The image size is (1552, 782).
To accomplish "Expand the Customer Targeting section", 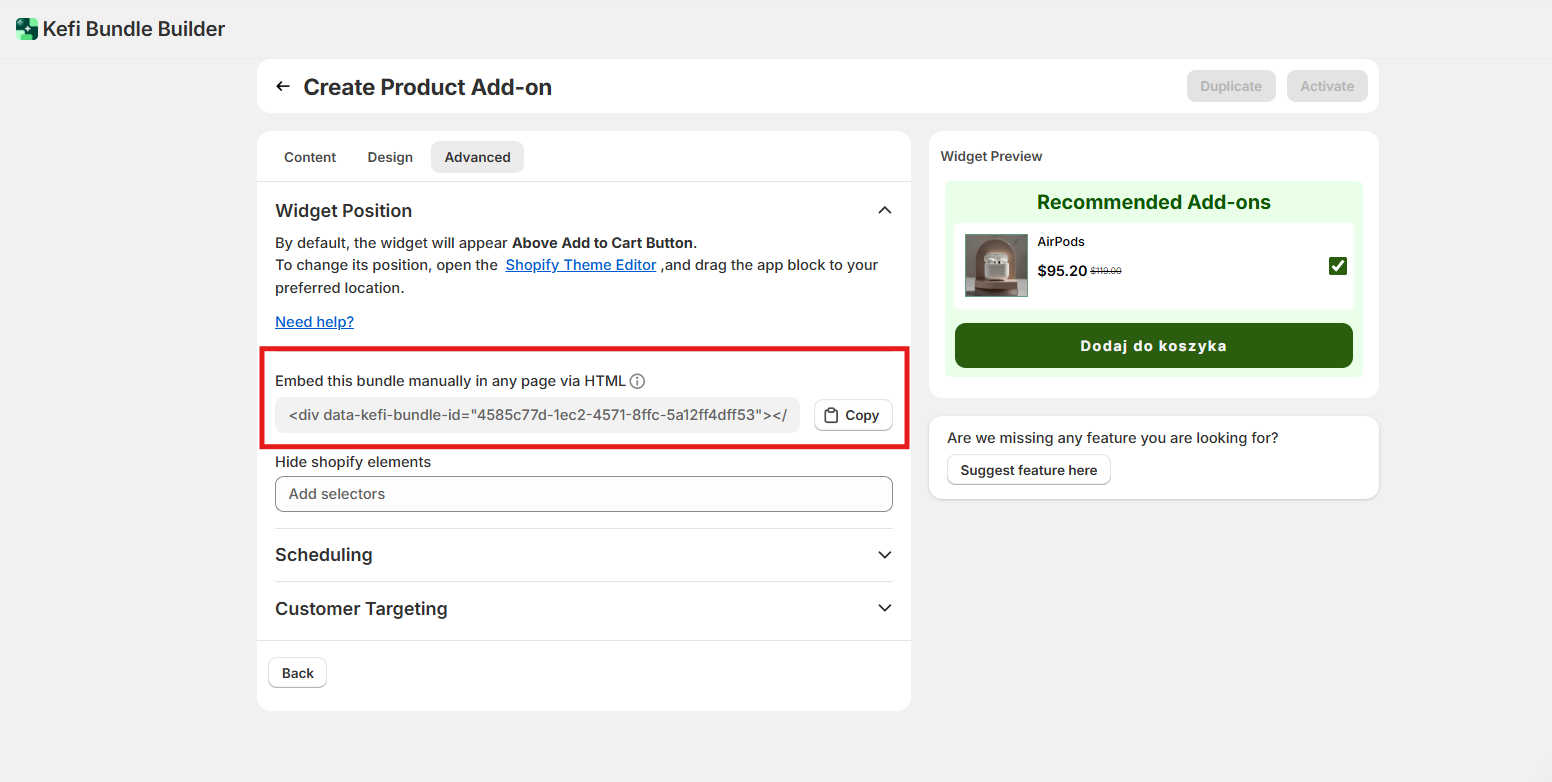I will click(x=884, y=608).
